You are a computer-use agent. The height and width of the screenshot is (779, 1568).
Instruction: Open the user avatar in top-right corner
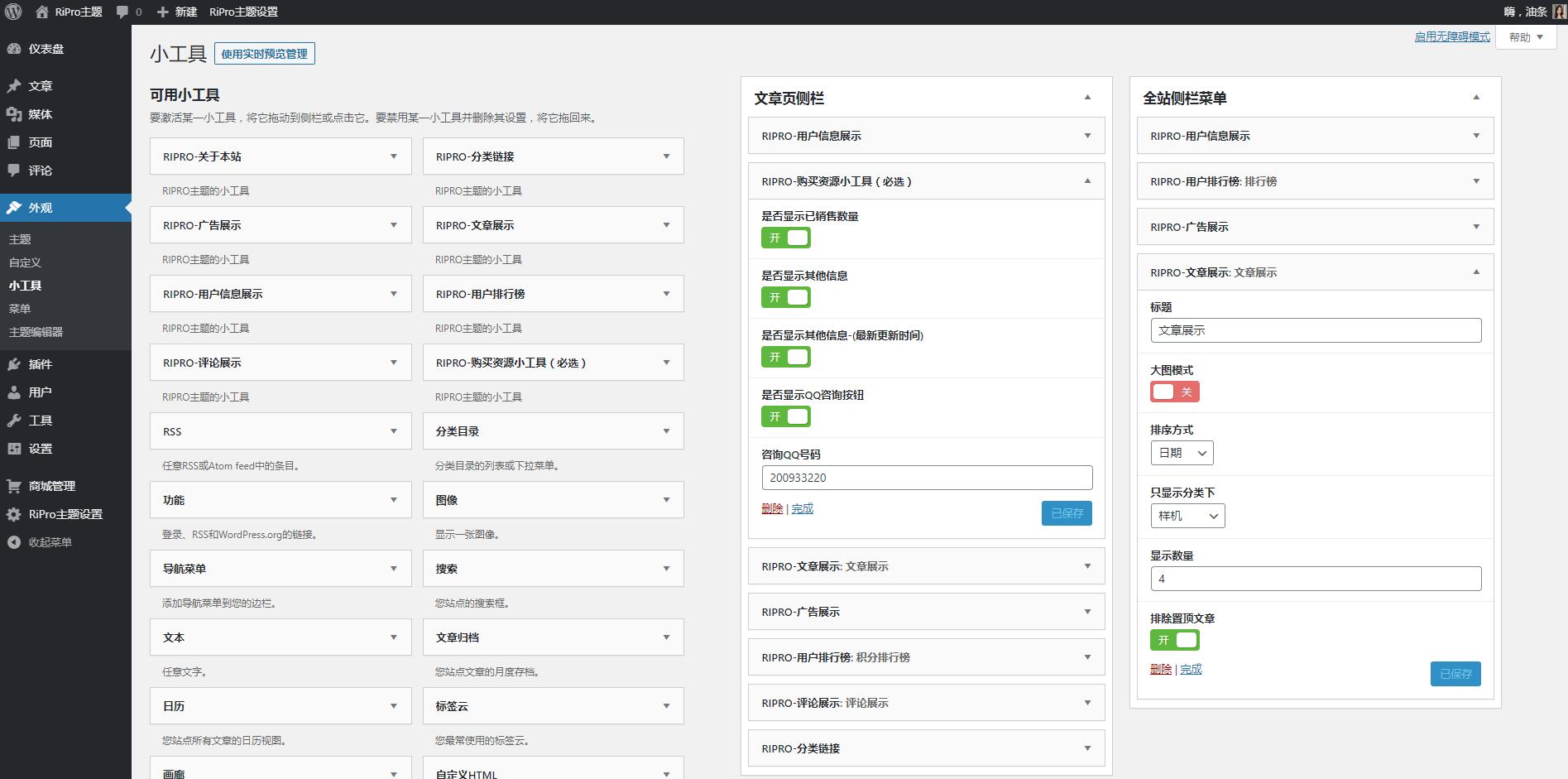[1559, 12]
